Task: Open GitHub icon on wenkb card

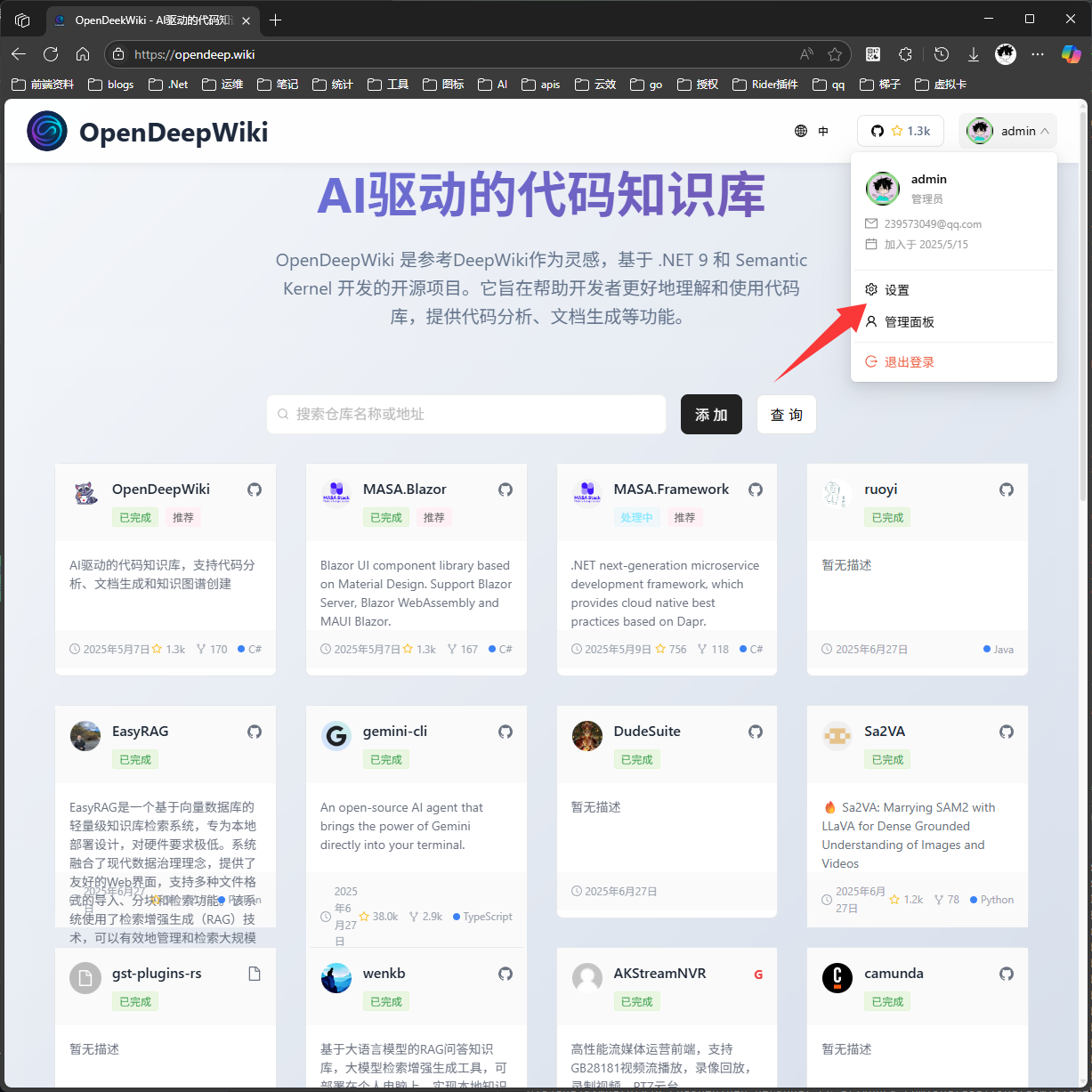Action: (x=506, y=974)
